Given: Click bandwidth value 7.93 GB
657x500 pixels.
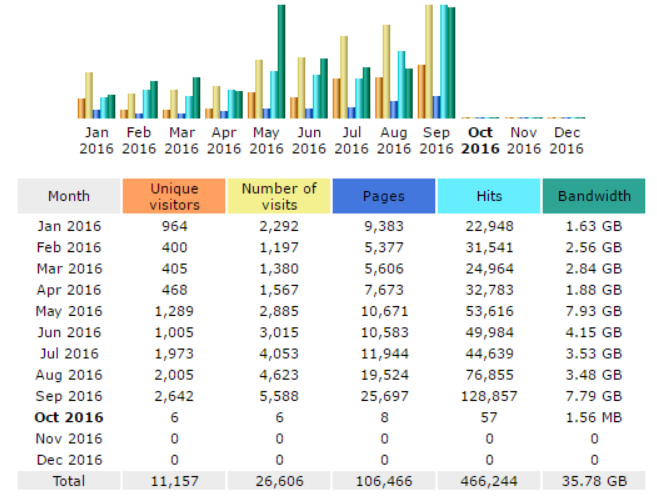Looking at the screenshot, I should coord(594,311).
